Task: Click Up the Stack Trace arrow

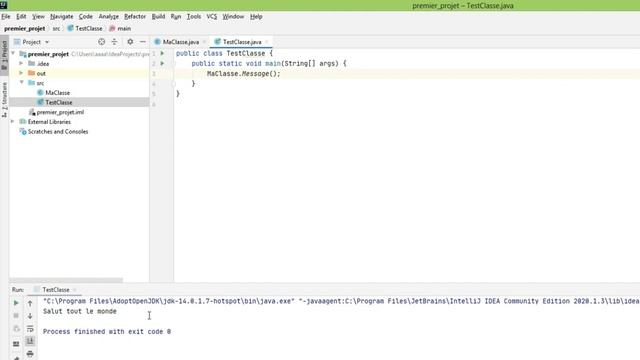Action: (30, 303)
